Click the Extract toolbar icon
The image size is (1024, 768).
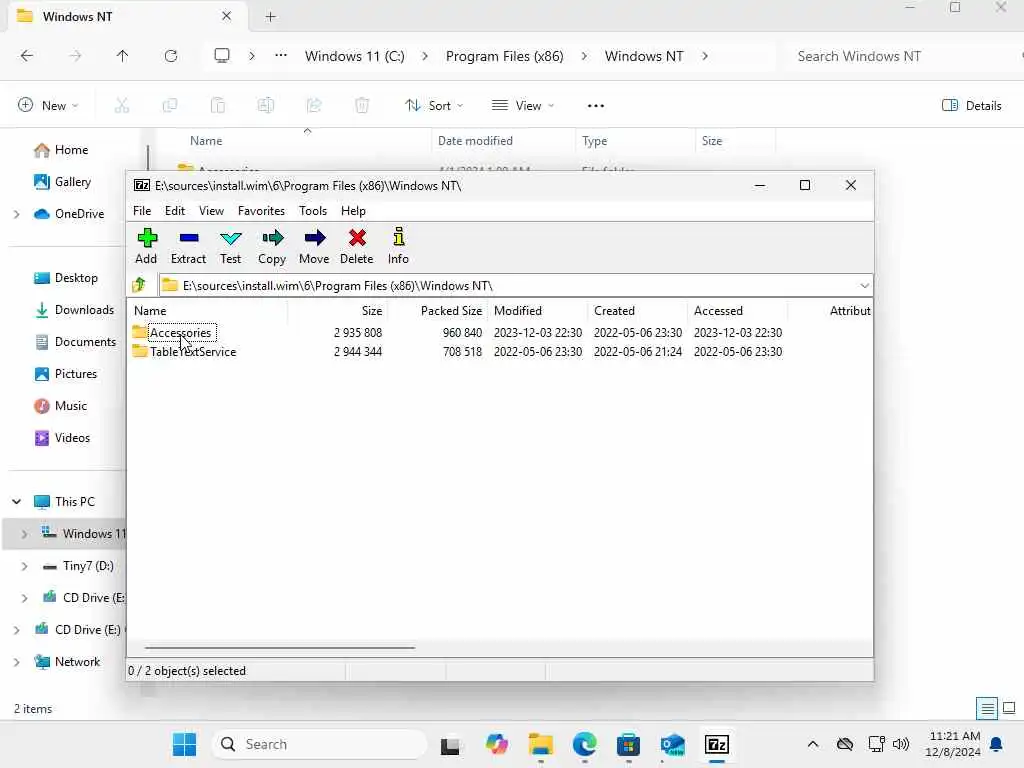(188, 246)
